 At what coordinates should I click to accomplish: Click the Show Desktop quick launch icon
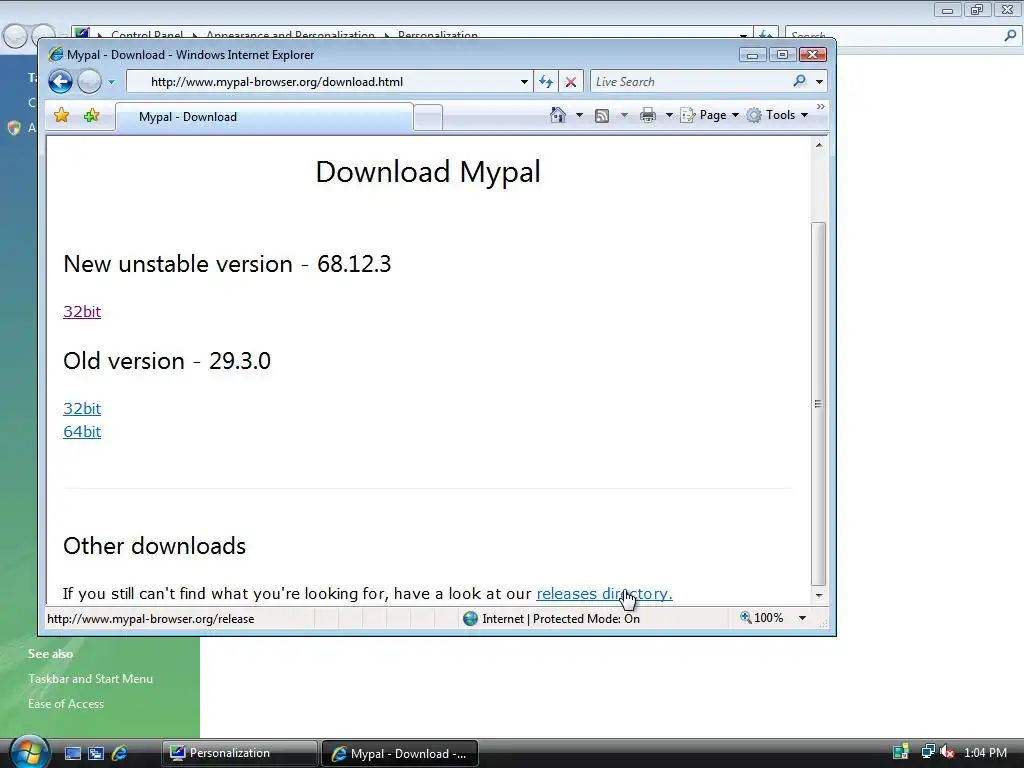click(72, 754)
